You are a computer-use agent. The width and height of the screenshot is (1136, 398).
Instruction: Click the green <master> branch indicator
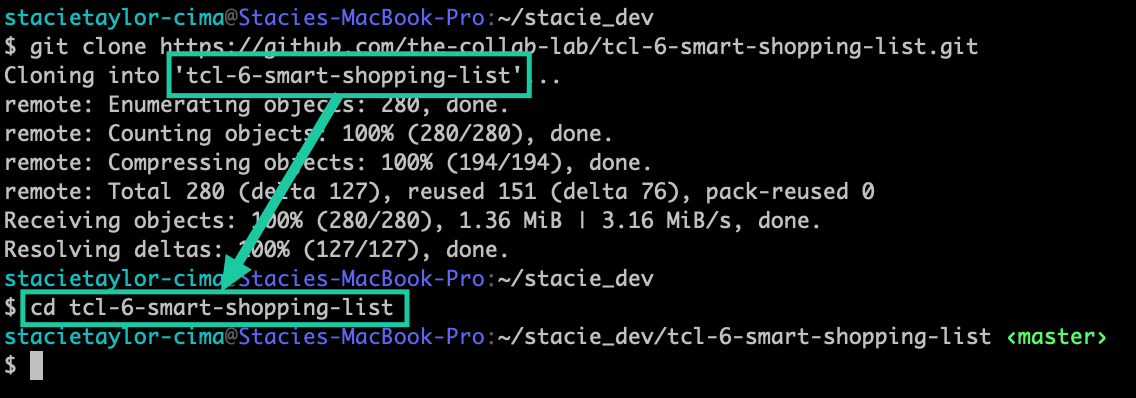(x=1056, y=337)
